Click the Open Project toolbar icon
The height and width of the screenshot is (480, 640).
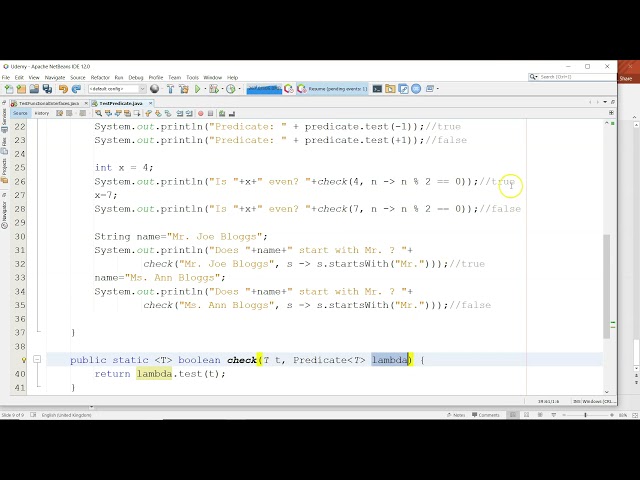pos(34,89)
